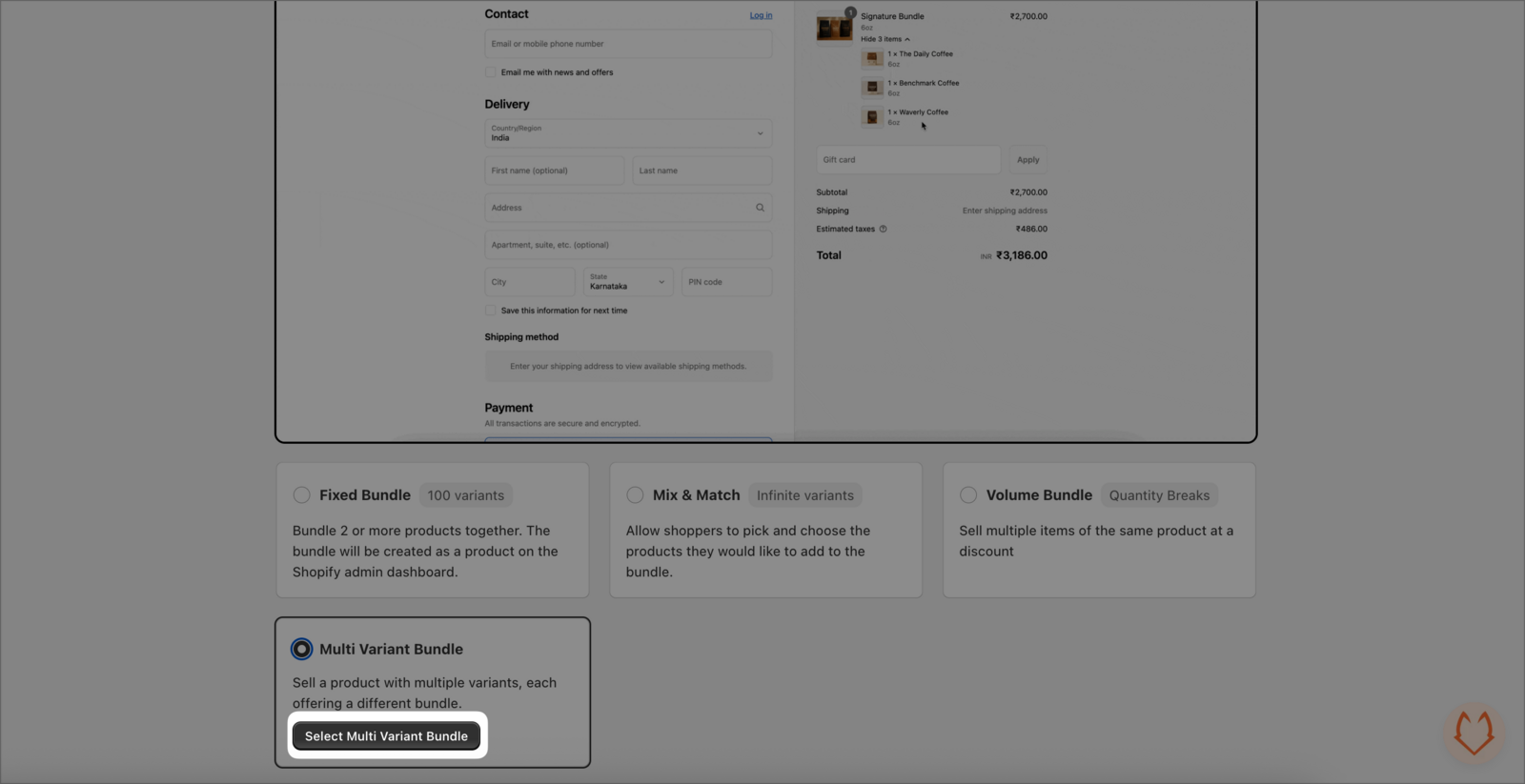Collapse the Hide 3 items expander

[x=885, y=39]
